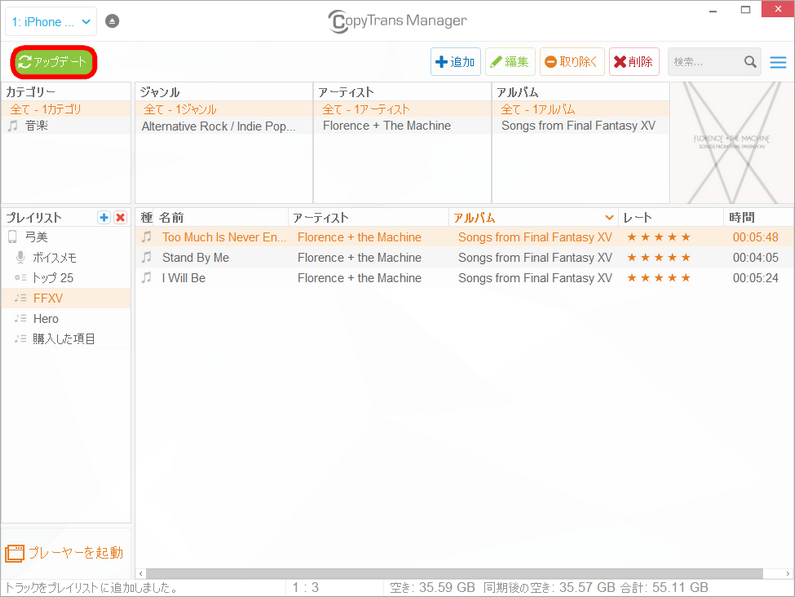Viewport: 795px width, 597px height.
Task: Select the FFXV playlist
Action: tap(66, 298)
